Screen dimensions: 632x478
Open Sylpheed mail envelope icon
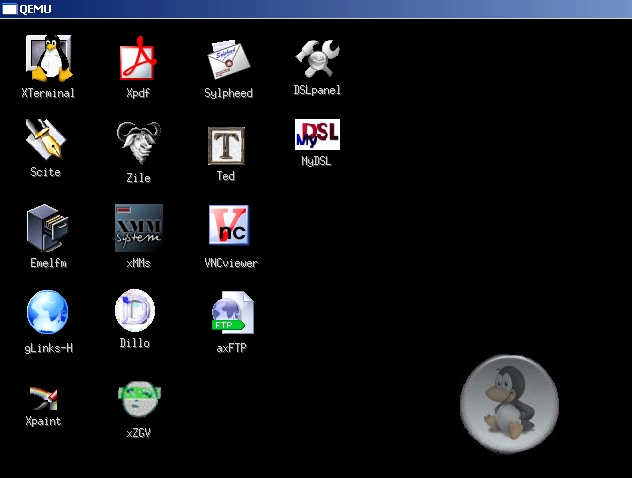point(229,60)
